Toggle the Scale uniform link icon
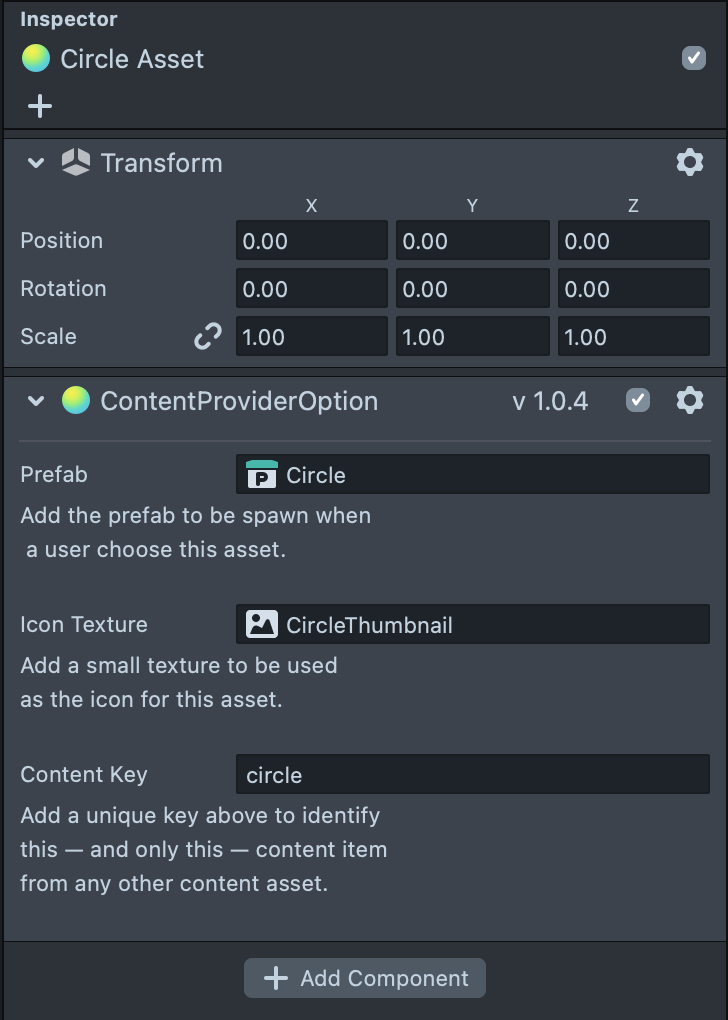728x1020 pixels. point(207,337)
